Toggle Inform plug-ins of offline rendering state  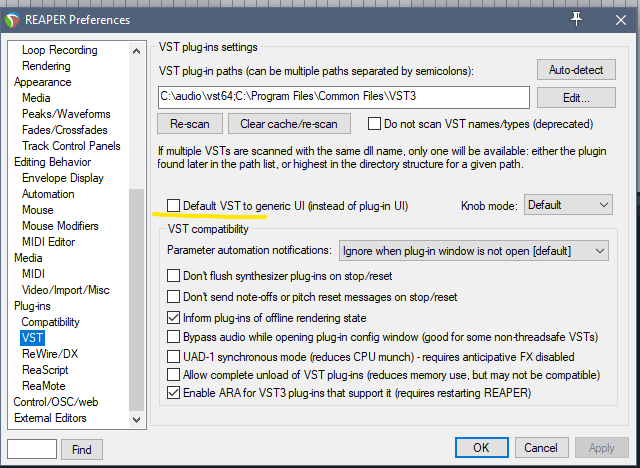click(174, 318)
